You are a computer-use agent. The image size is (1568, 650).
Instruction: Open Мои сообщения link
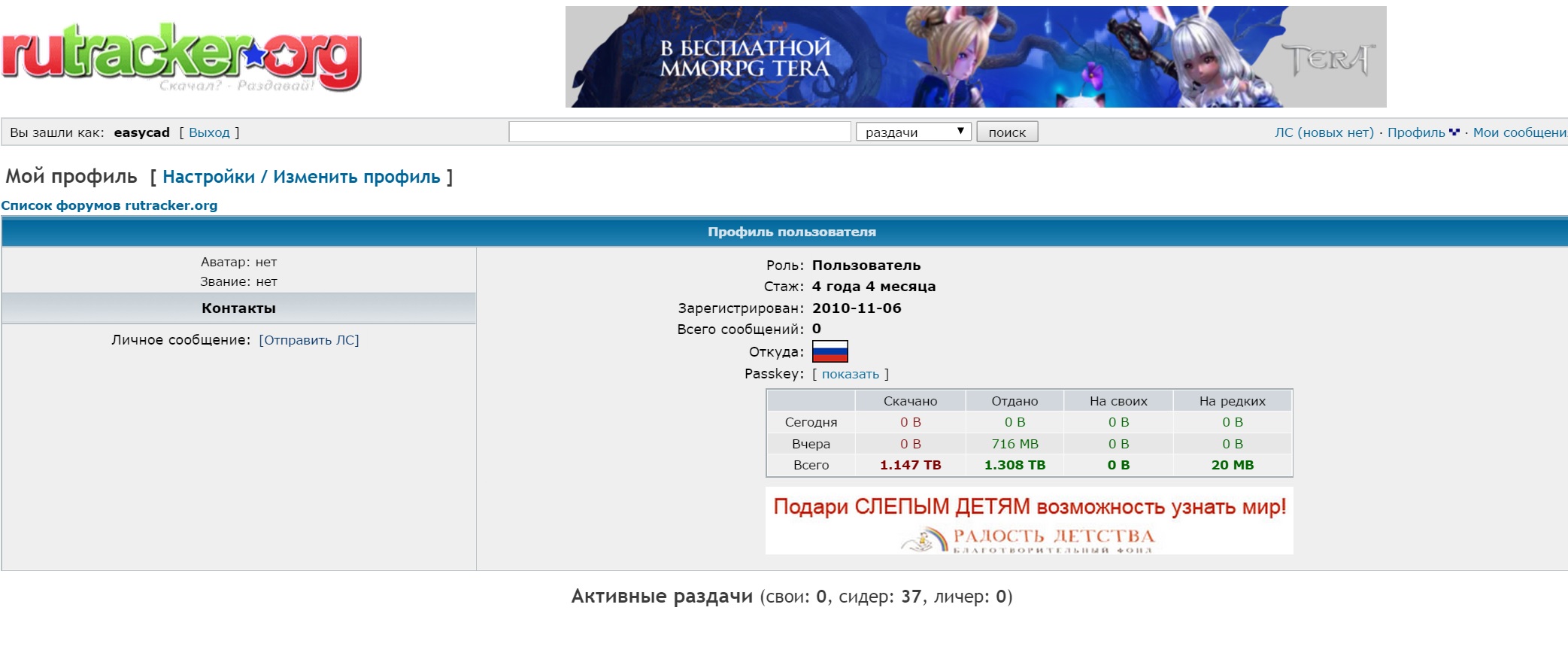[1520, 132]
